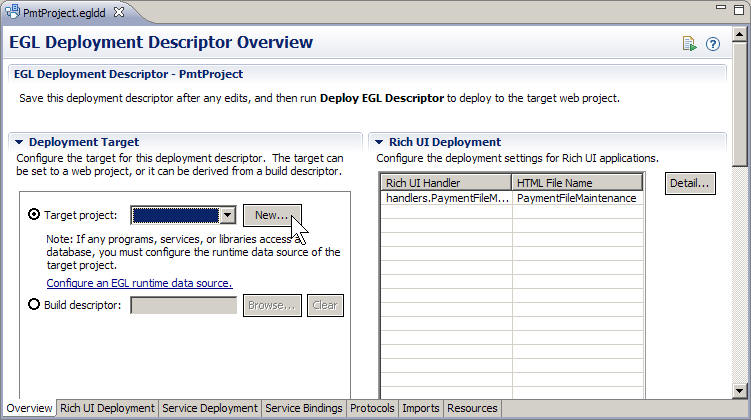
Task: Select the handlers.PaymentFileM... table cell
Action: tap(446, 198)
